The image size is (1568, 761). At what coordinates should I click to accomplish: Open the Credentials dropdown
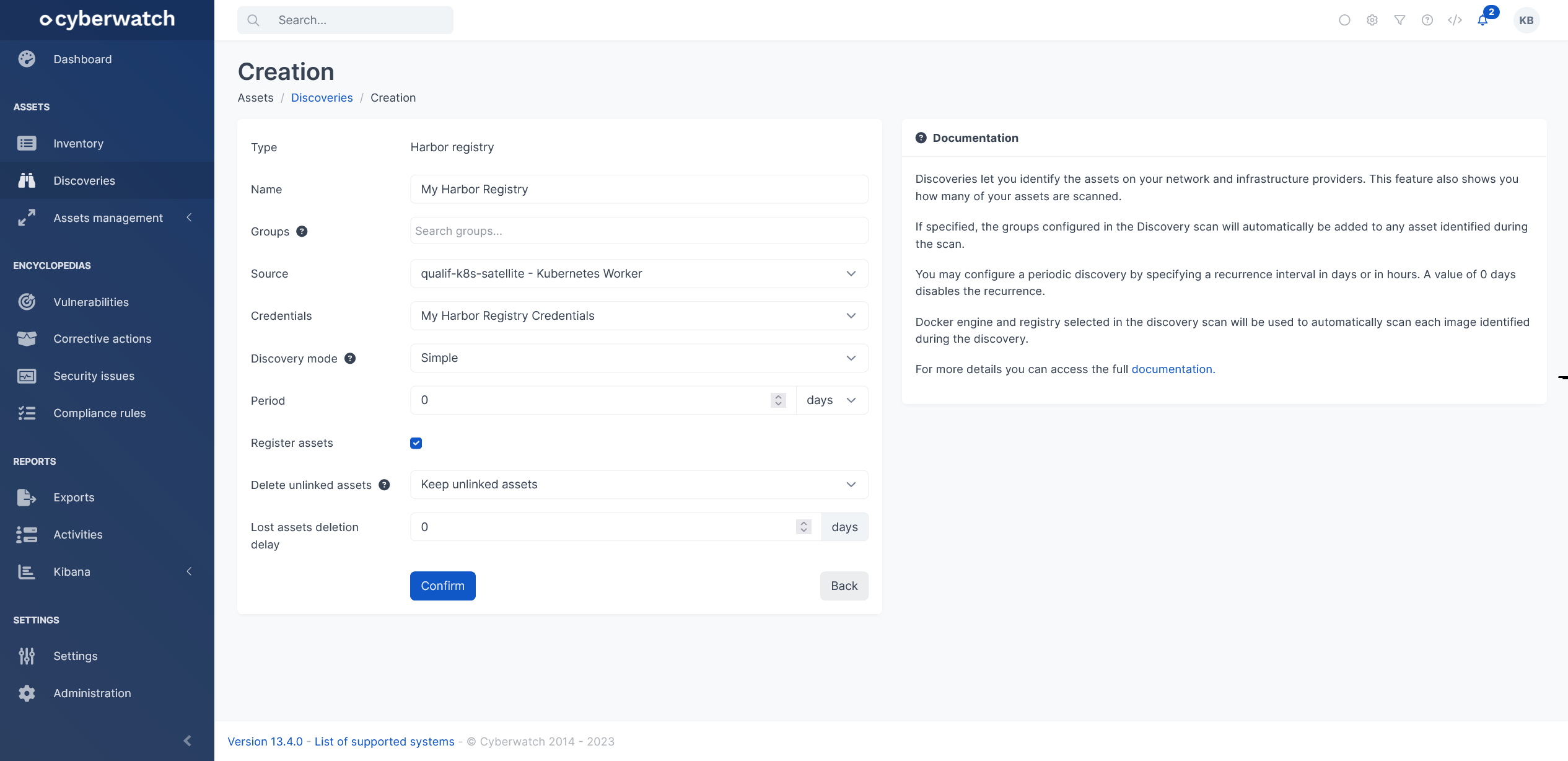pos(639,315)
